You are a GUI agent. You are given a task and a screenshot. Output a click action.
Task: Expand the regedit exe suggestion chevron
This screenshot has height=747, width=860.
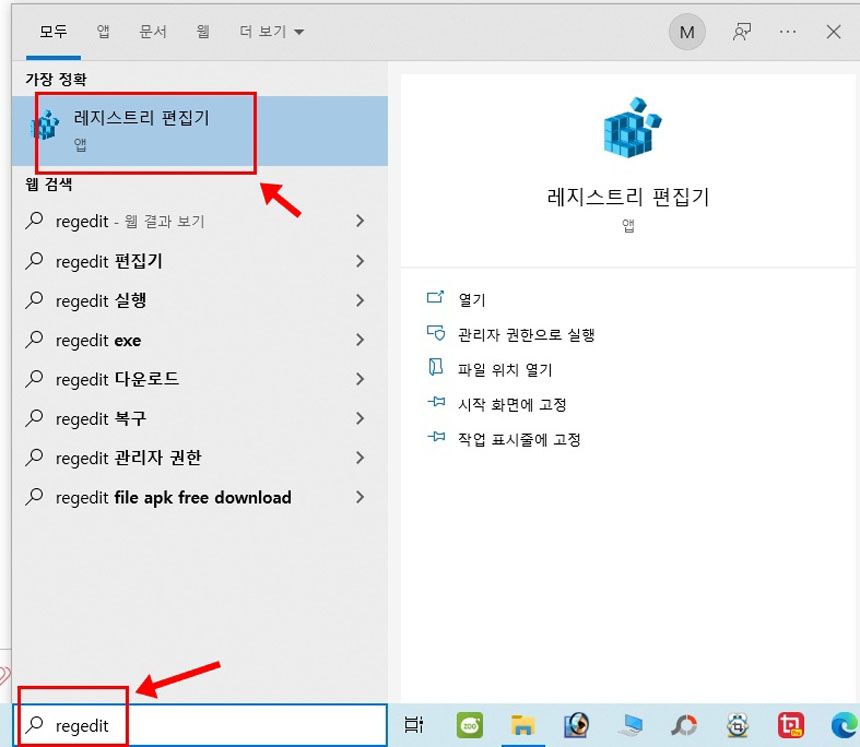360,340
